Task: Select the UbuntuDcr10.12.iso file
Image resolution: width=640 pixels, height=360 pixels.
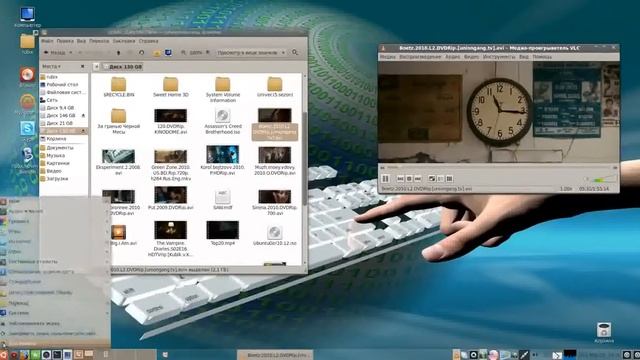Action: [275, 236]
